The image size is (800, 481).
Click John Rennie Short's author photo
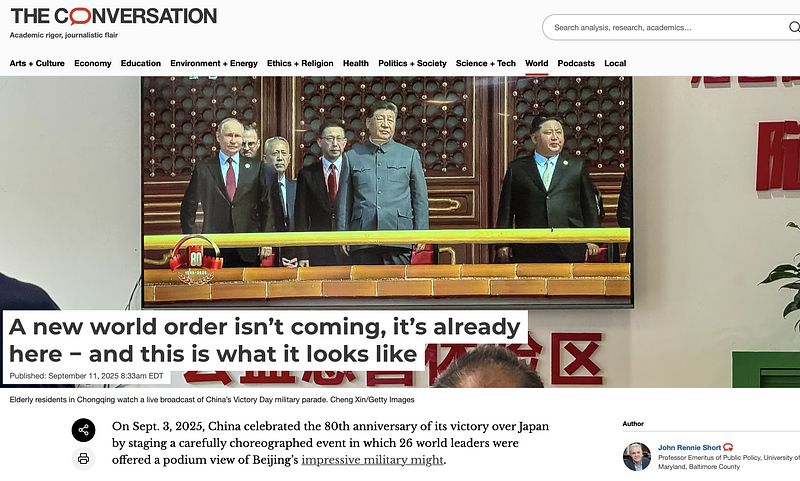(637, 457)
